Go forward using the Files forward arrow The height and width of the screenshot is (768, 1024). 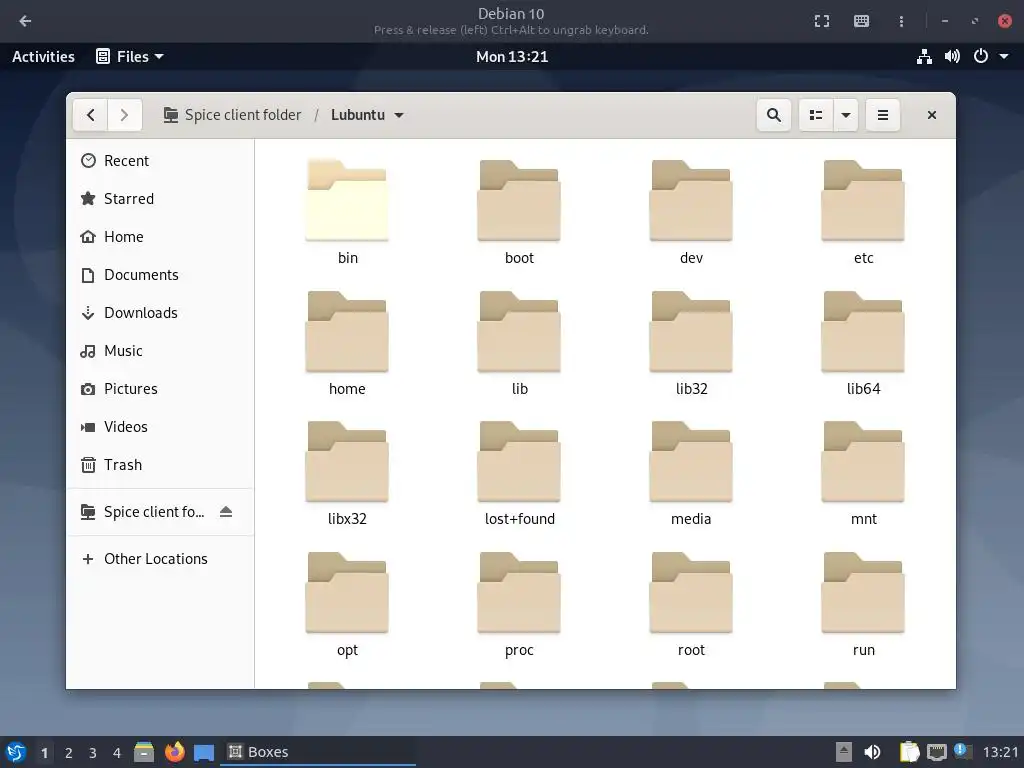click(124, 115)
